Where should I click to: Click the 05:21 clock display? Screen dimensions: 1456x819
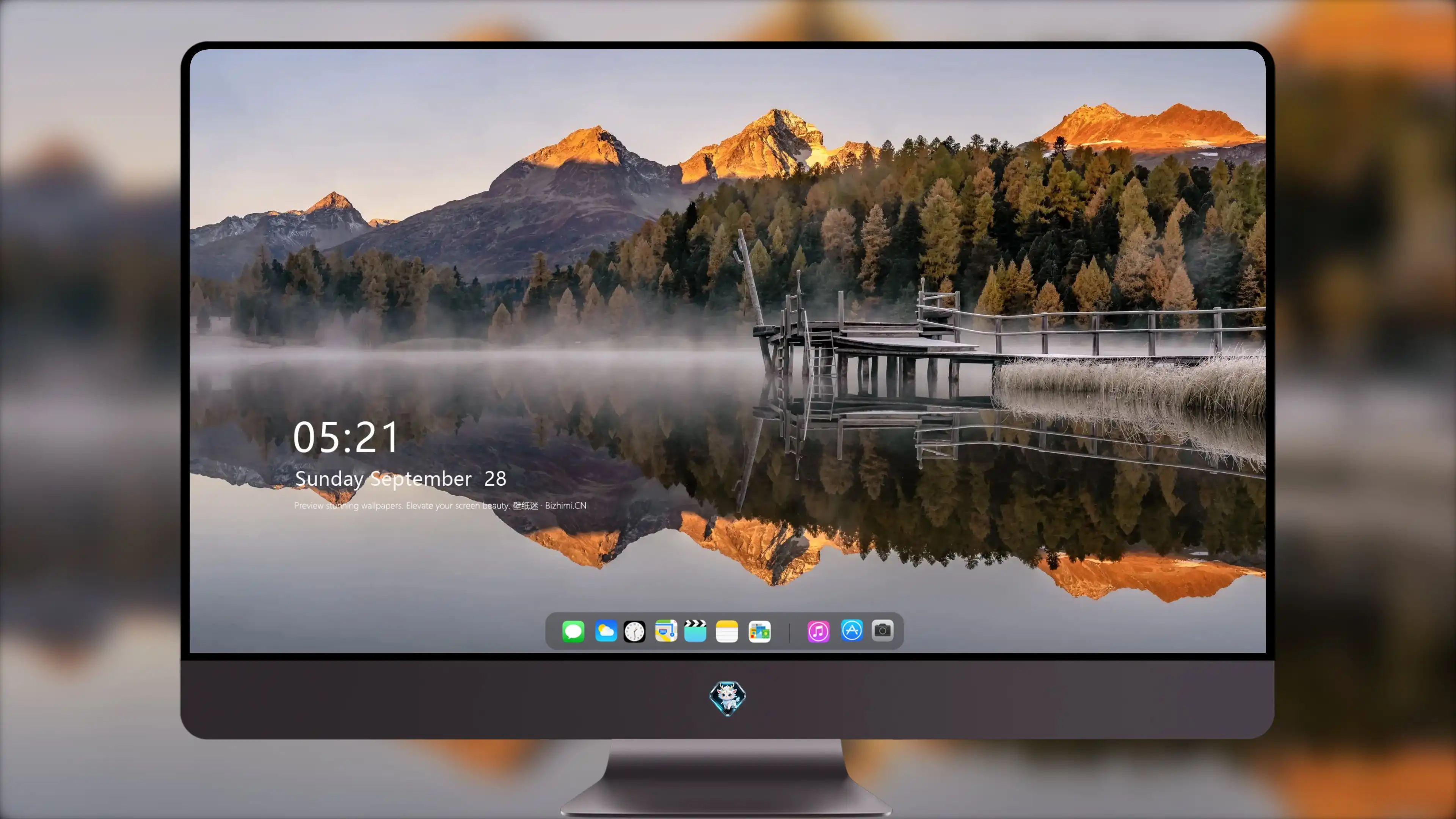346,438
